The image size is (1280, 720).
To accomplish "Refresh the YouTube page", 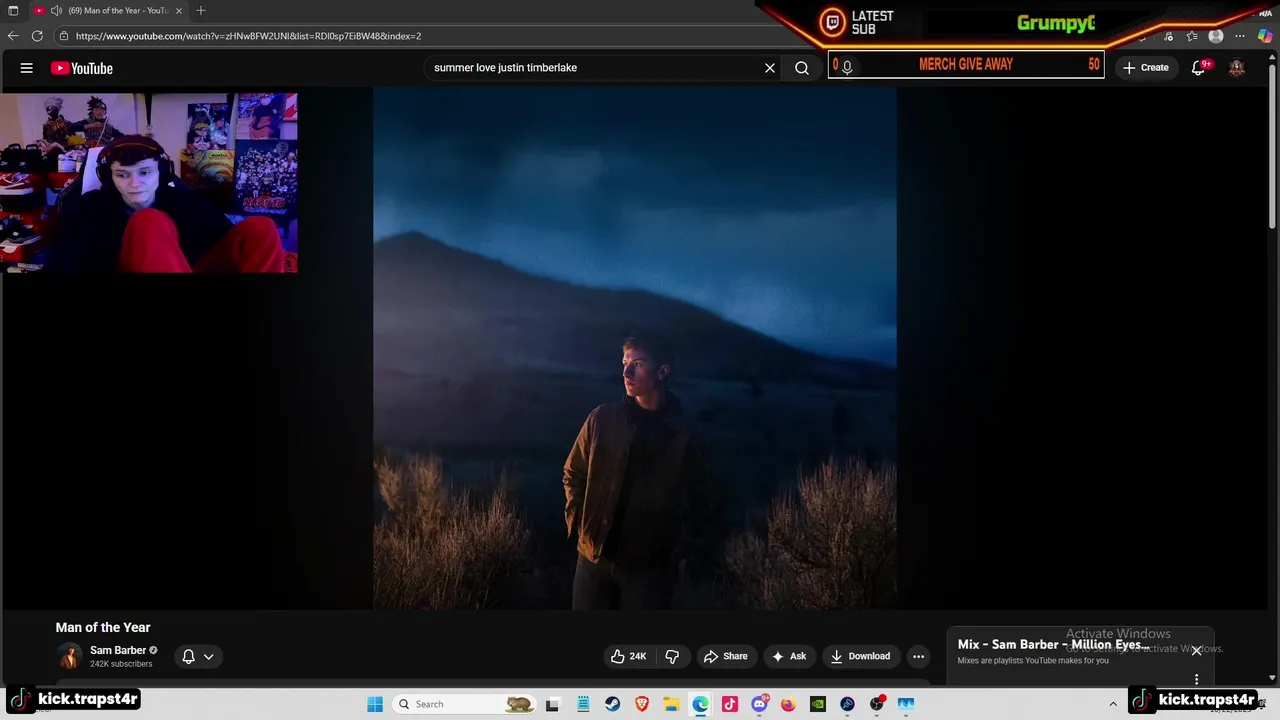I will click(37, 36).
